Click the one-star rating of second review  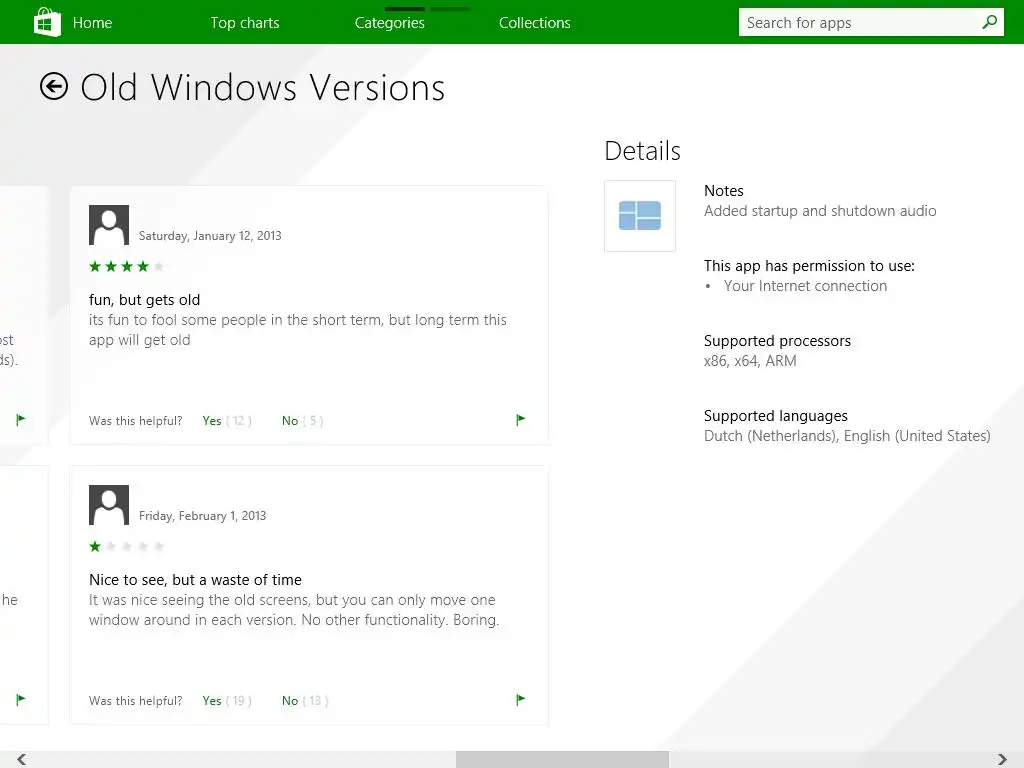click(x=127, y=547)
